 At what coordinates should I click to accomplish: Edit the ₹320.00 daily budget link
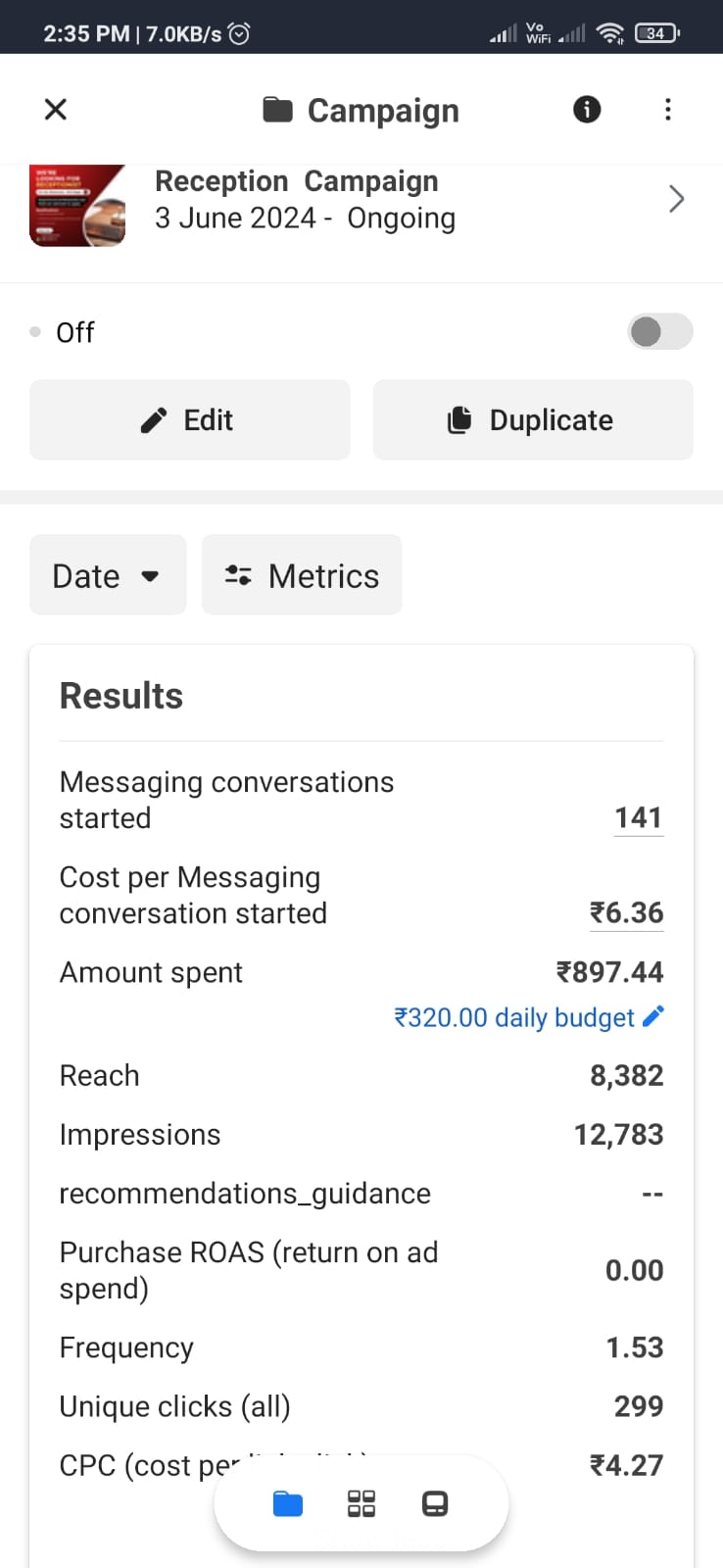click(x=514, y=1017)
